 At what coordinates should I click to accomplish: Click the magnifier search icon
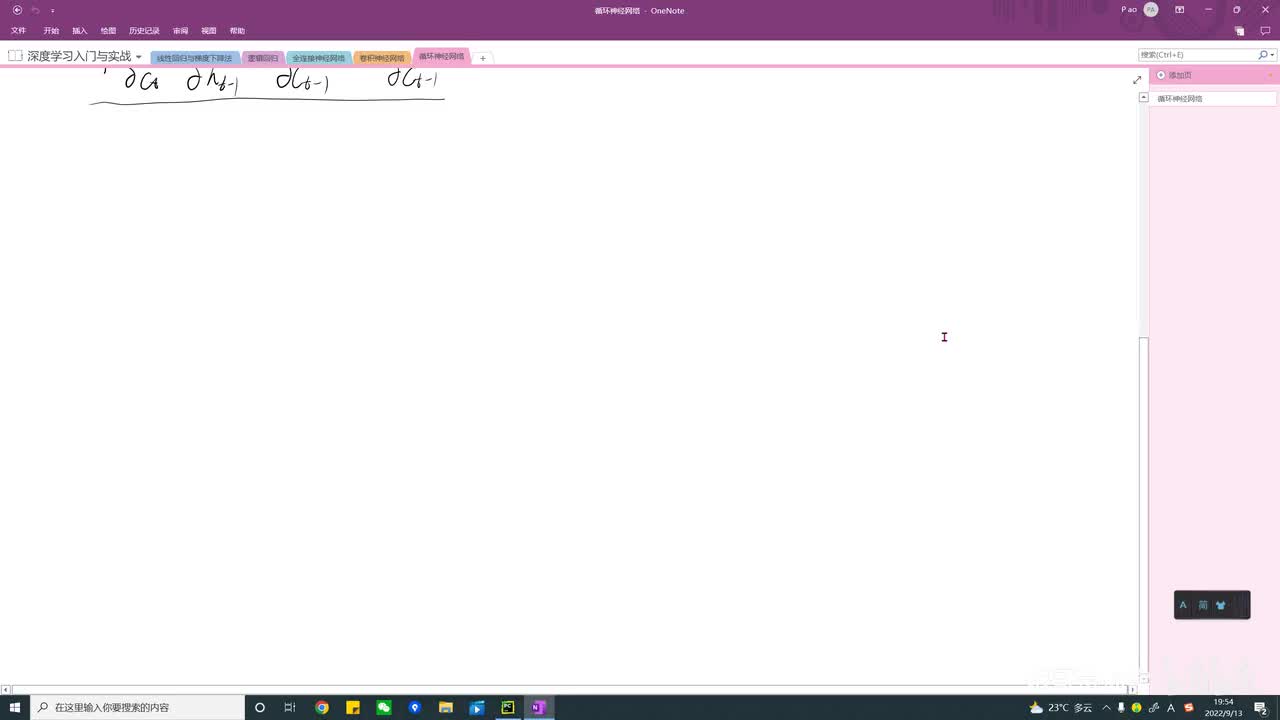pyautogui.click(x=1262, y=55)
